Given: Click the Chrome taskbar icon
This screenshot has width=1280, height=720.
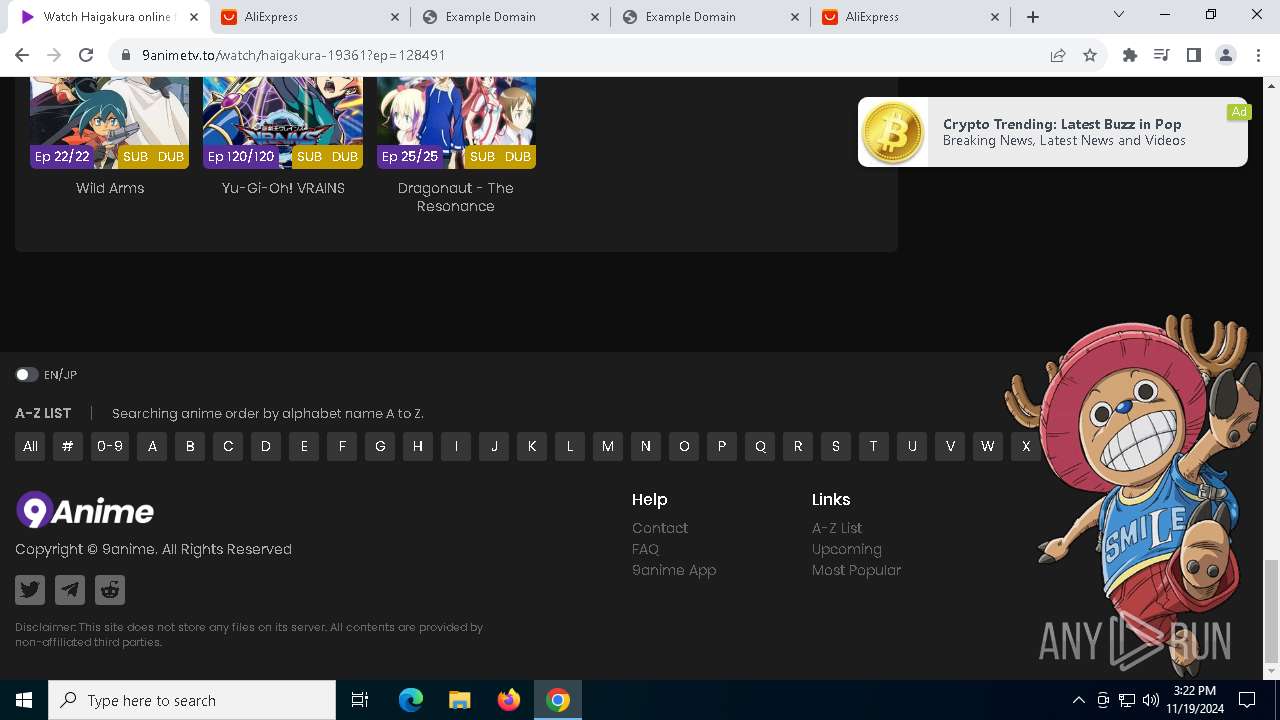Looking at the screenshot, I should coord(558,700).
